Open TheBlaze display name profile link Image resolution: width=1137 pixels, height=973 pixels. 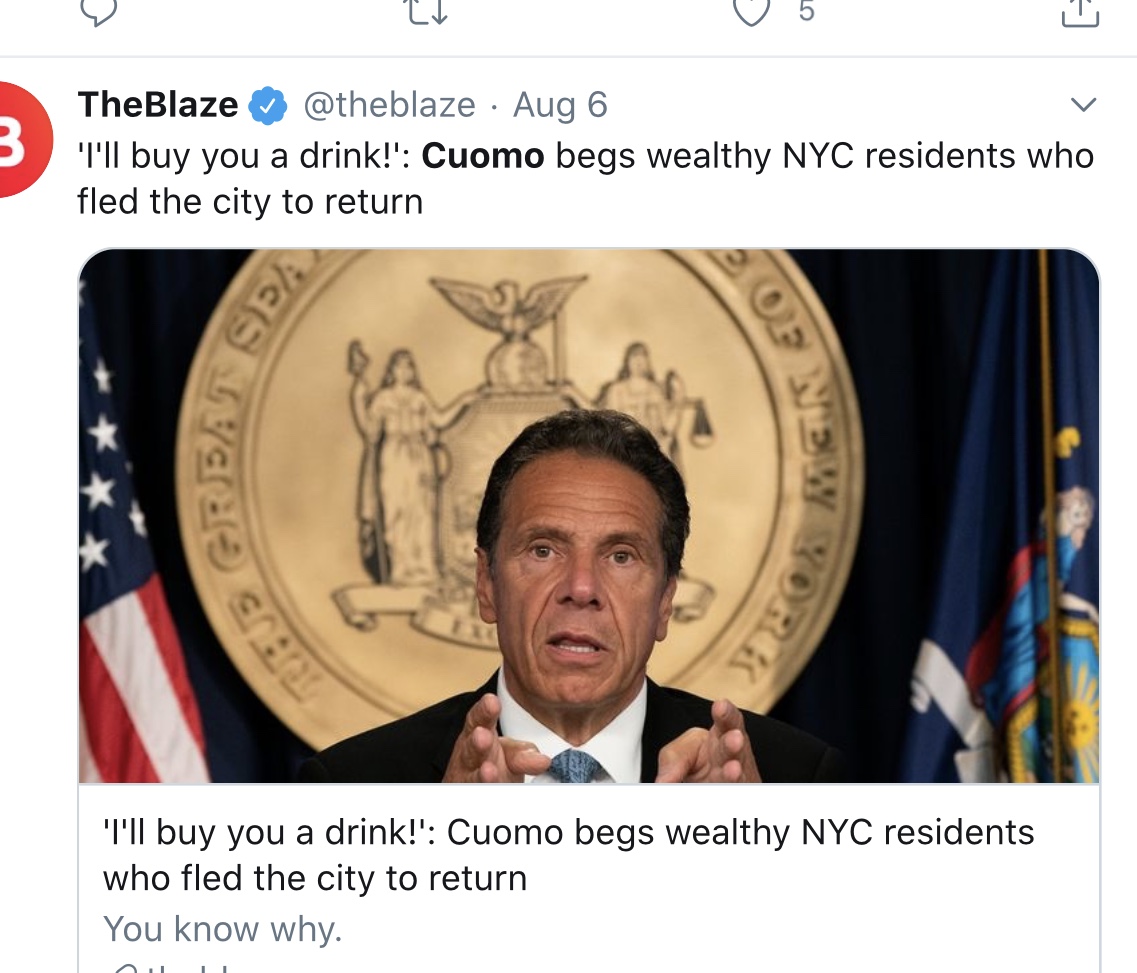158,105
